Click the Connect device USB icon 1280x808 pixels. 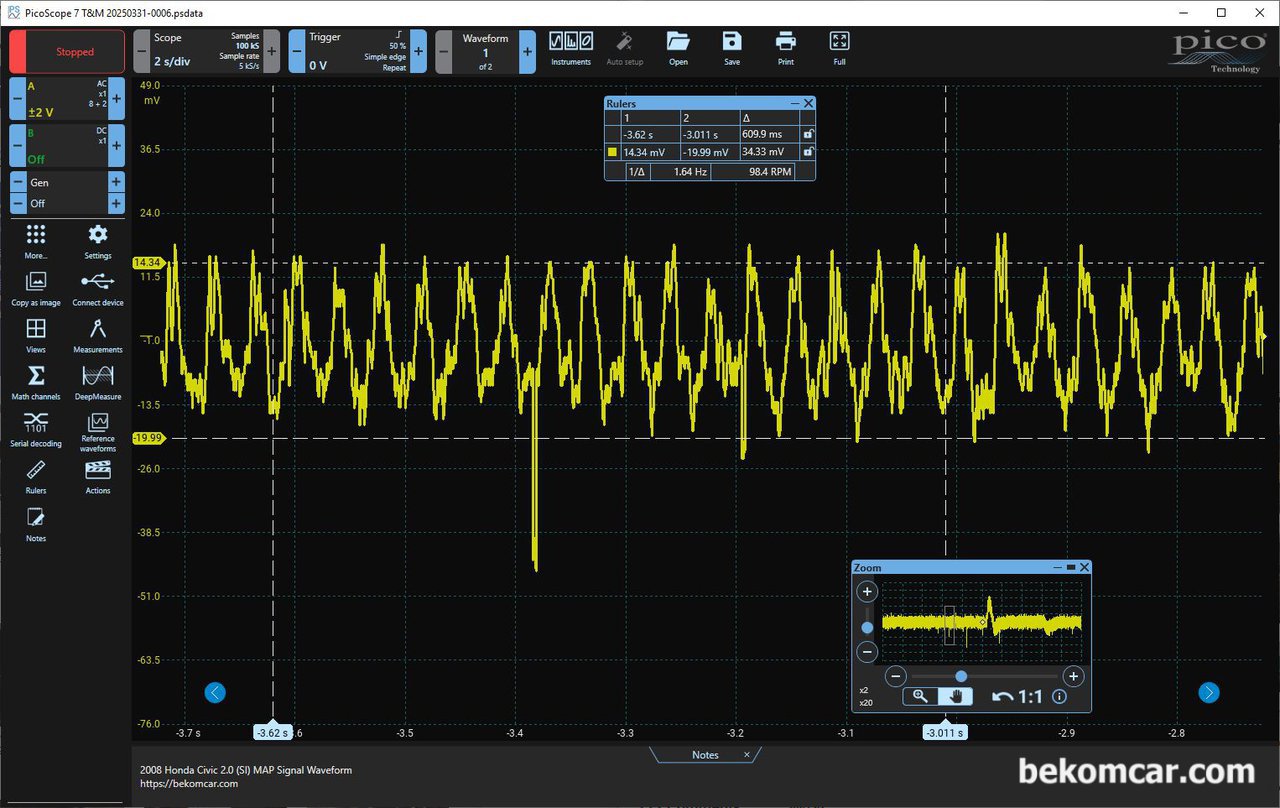tap(98, 287)
